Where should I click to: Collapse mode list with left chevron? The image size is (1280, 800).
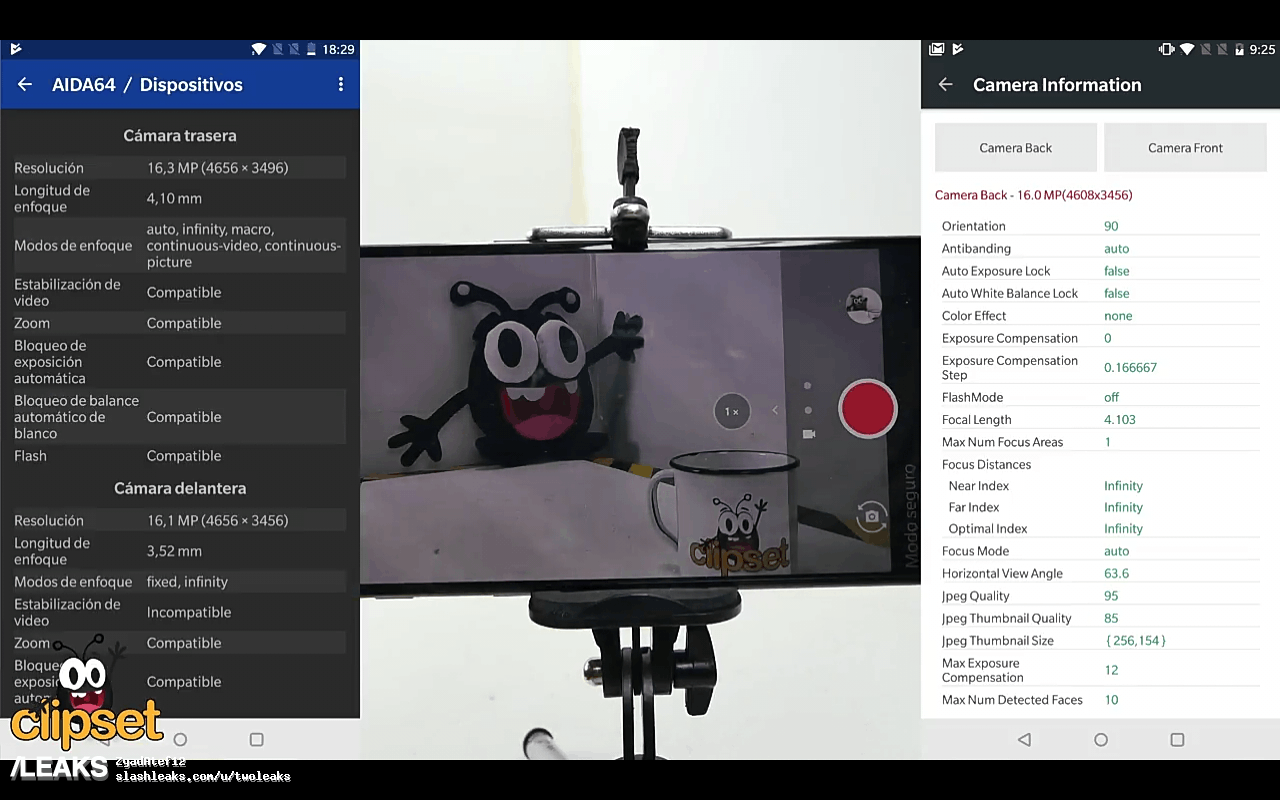coord(774,410)
